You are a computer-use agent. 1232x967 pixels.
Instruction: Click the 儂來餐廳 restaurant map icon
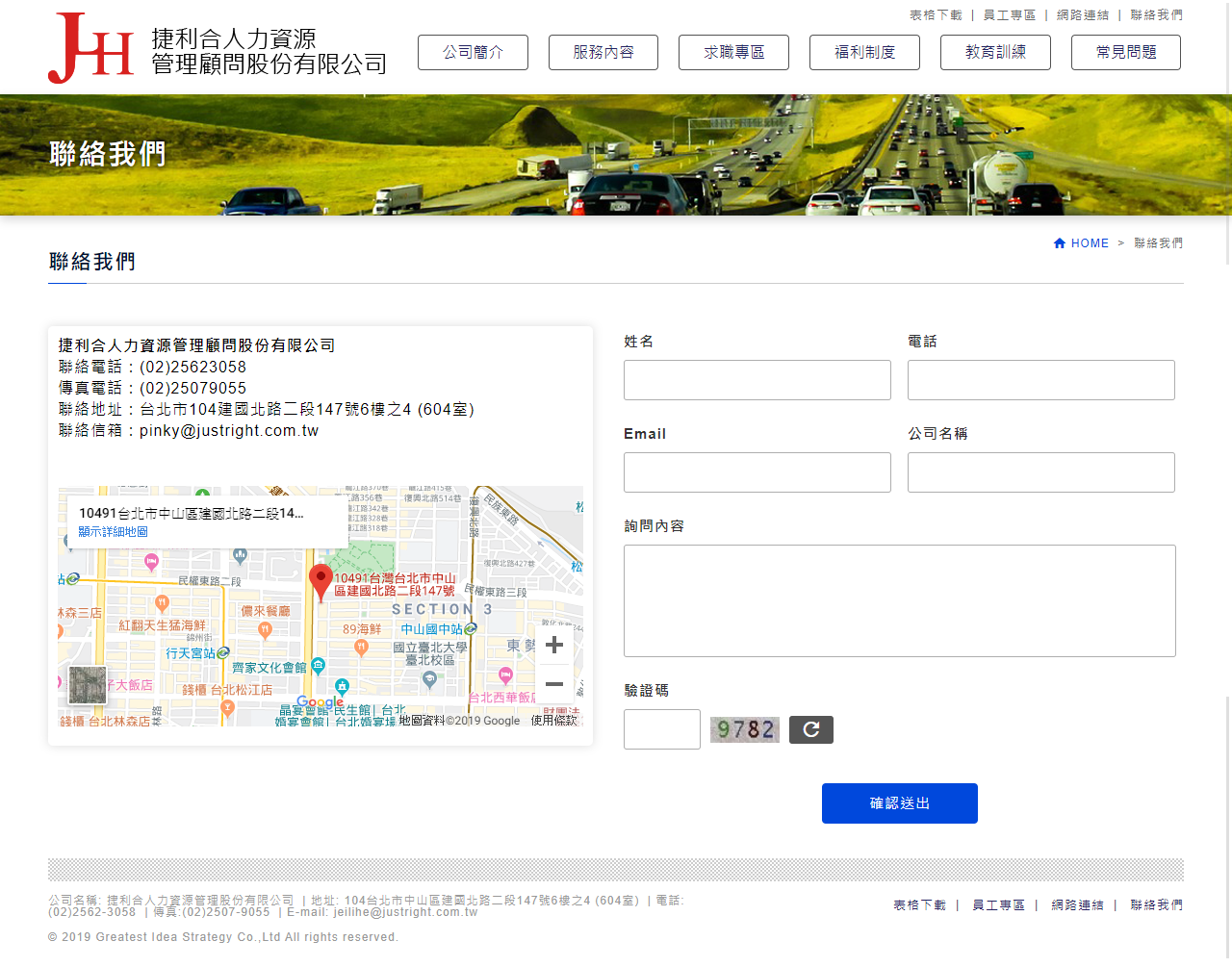[x=265, y=630]
